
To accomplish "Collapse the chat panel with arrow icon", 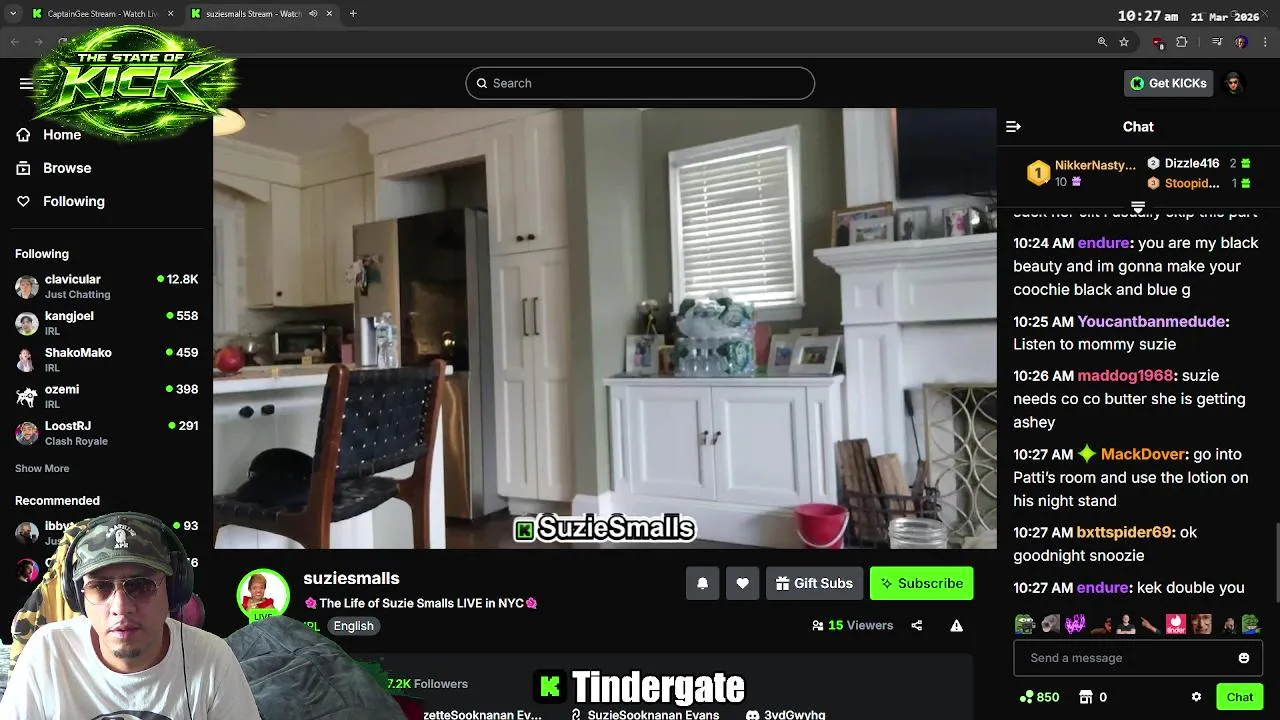I will click(x=1013, y=127).
